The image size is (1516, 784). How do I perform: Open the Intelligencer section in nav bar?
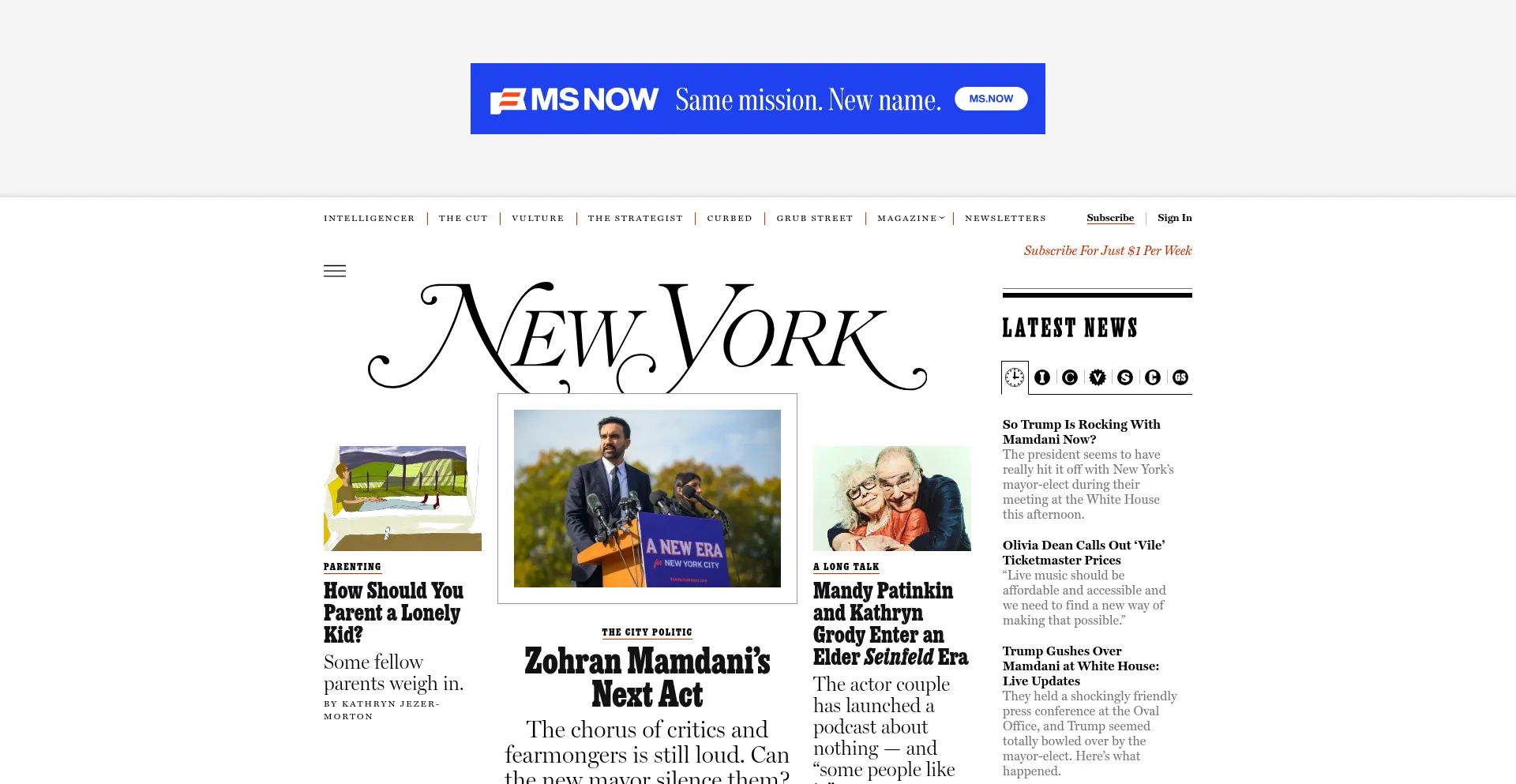(369, 219)
